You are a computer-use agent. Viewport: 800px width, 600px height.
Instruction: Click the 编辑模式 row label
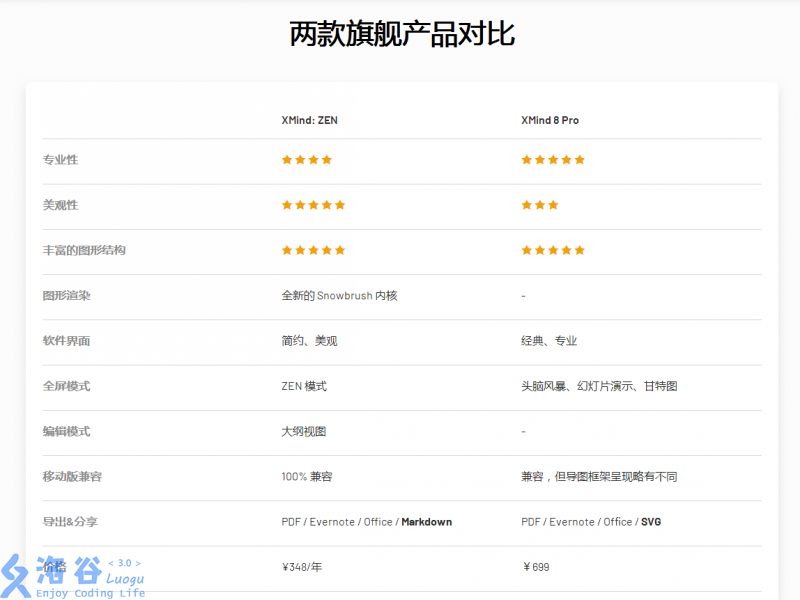[66, 432]
